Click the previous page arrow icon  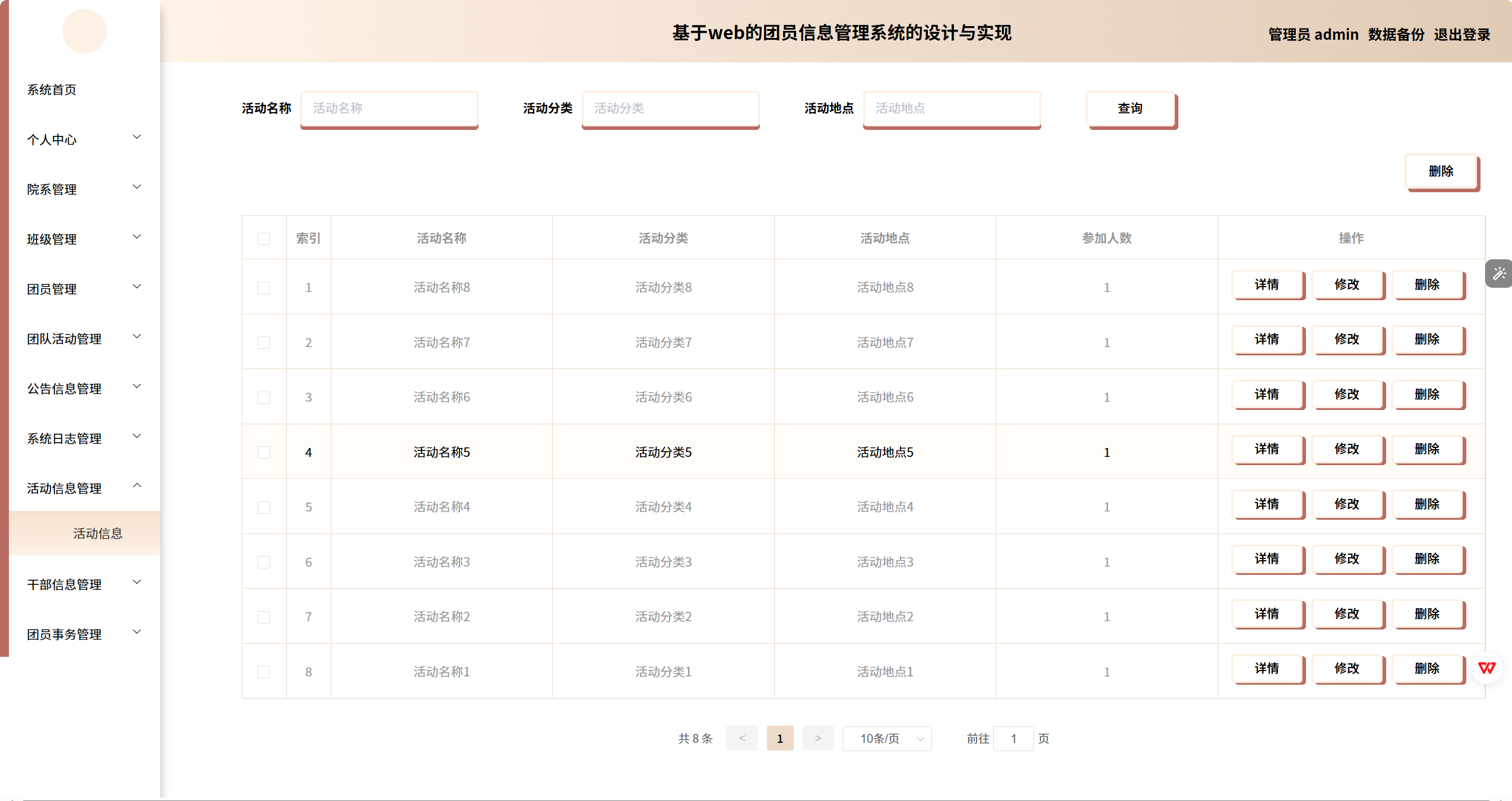pyautogui.click(x=741, y=738)
